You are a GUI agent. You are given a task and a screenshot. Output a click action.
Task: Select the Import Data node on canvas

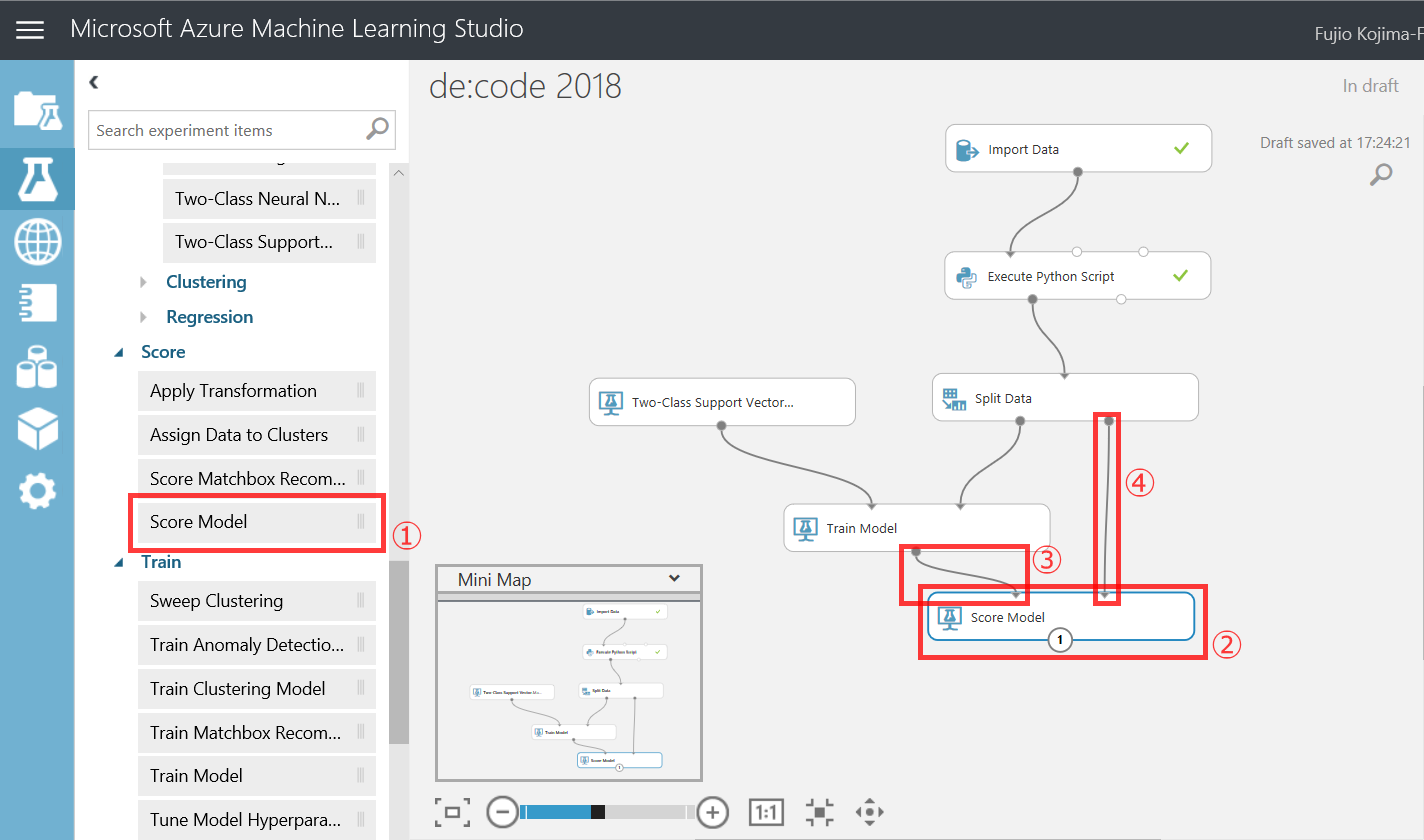click(x=1078, y=149)
